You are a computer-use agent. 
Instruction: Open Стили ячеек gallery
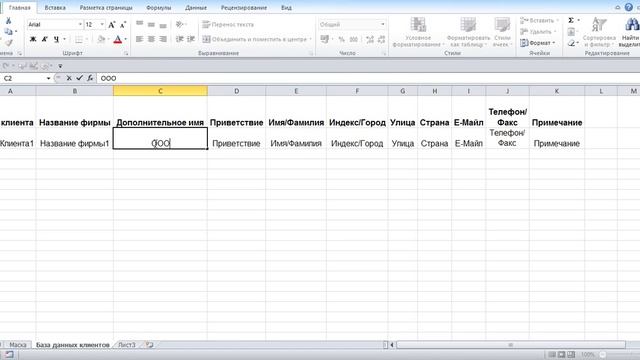pos(502,32)
